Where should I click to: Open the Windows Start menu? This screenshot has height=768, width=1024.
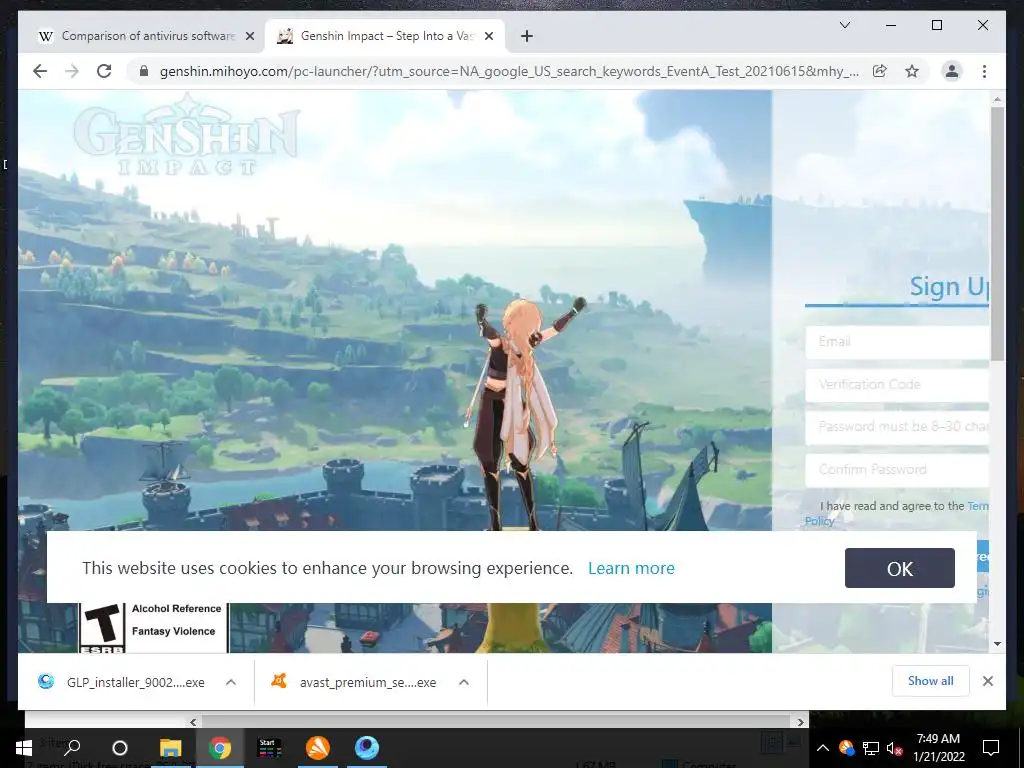(24, 748)
